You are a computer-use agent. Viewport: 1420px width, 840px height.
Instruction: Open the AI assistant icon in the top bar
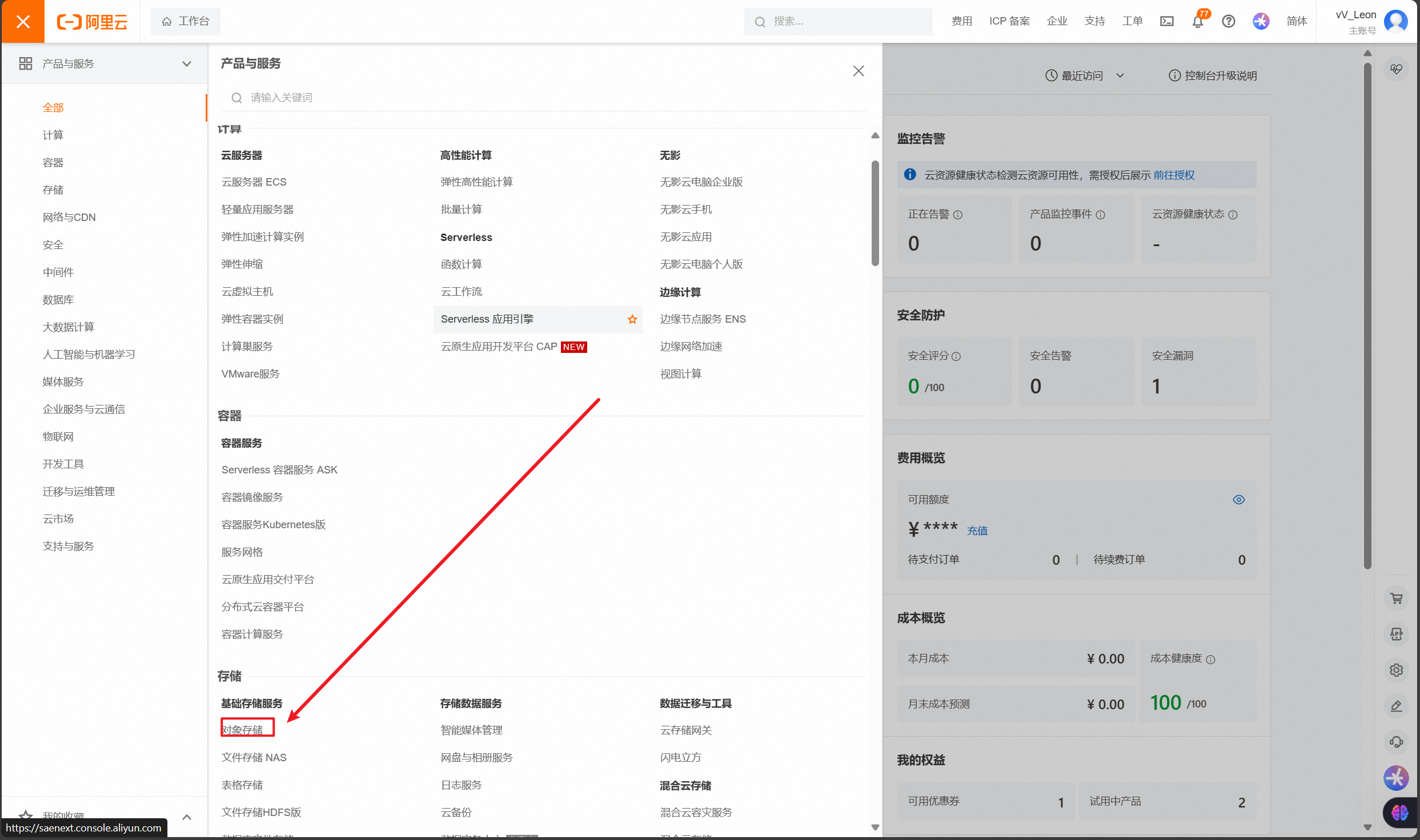coord(1261,21)
